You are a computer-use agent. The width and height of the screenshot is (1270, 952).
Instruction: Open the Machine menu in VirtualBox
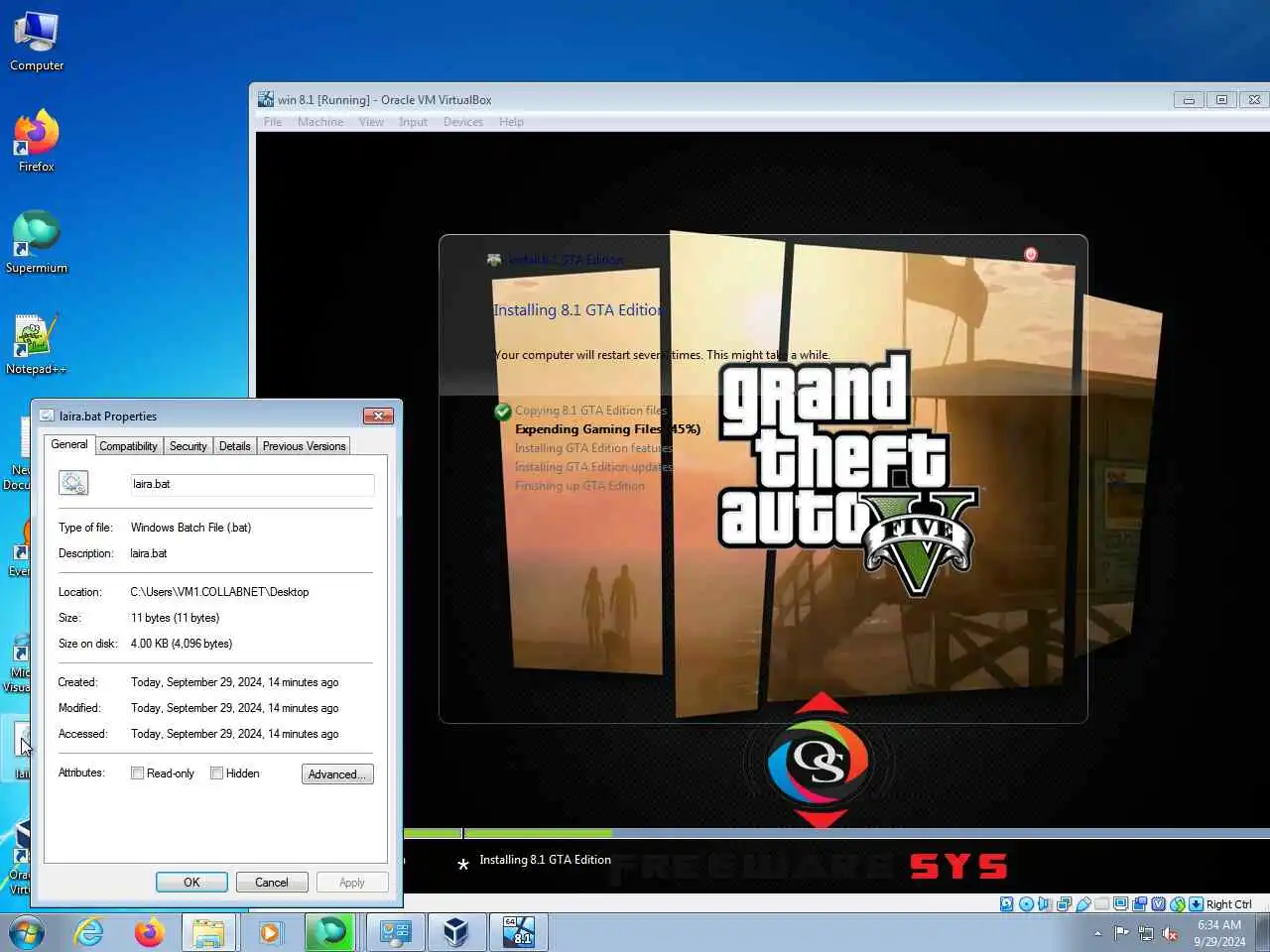point(320,122)
